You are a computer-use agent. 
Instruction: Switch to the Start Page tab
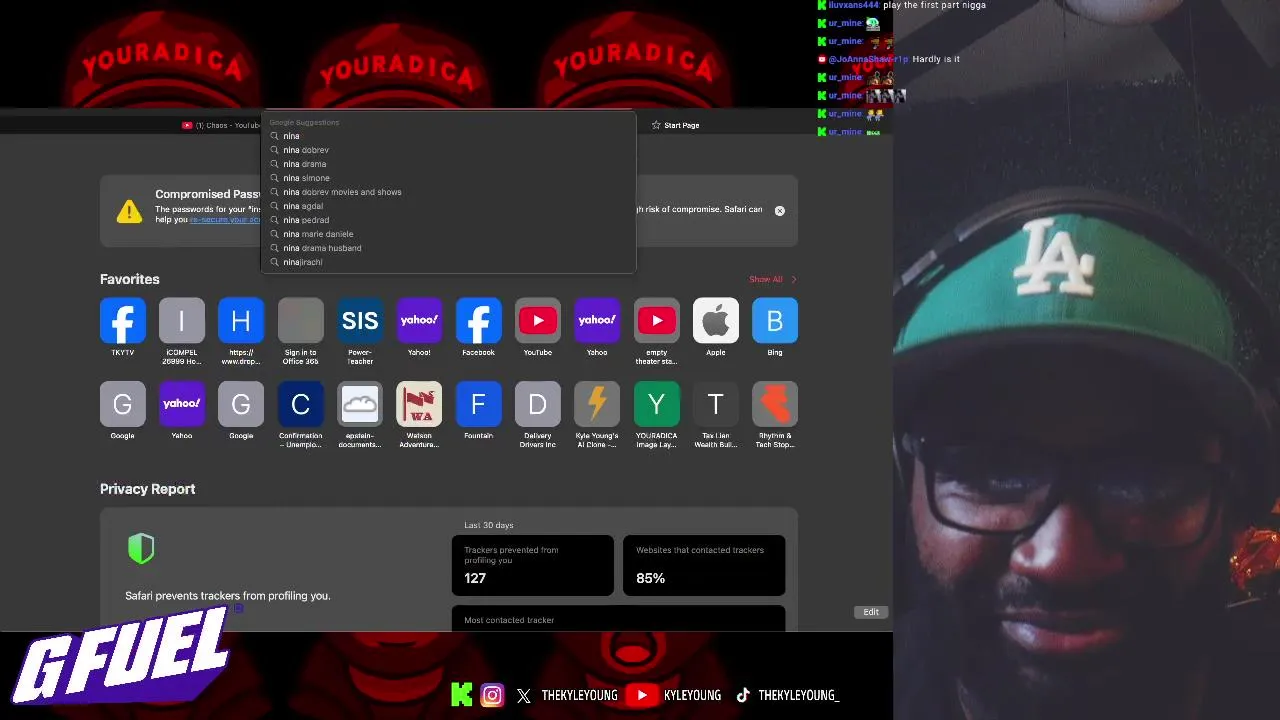676,125
